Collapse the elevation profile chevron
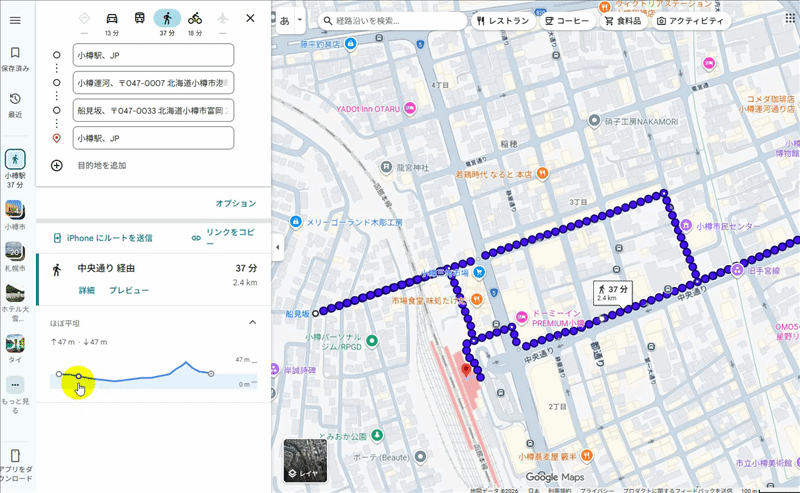Screen dimensions: 800x493 253,323
